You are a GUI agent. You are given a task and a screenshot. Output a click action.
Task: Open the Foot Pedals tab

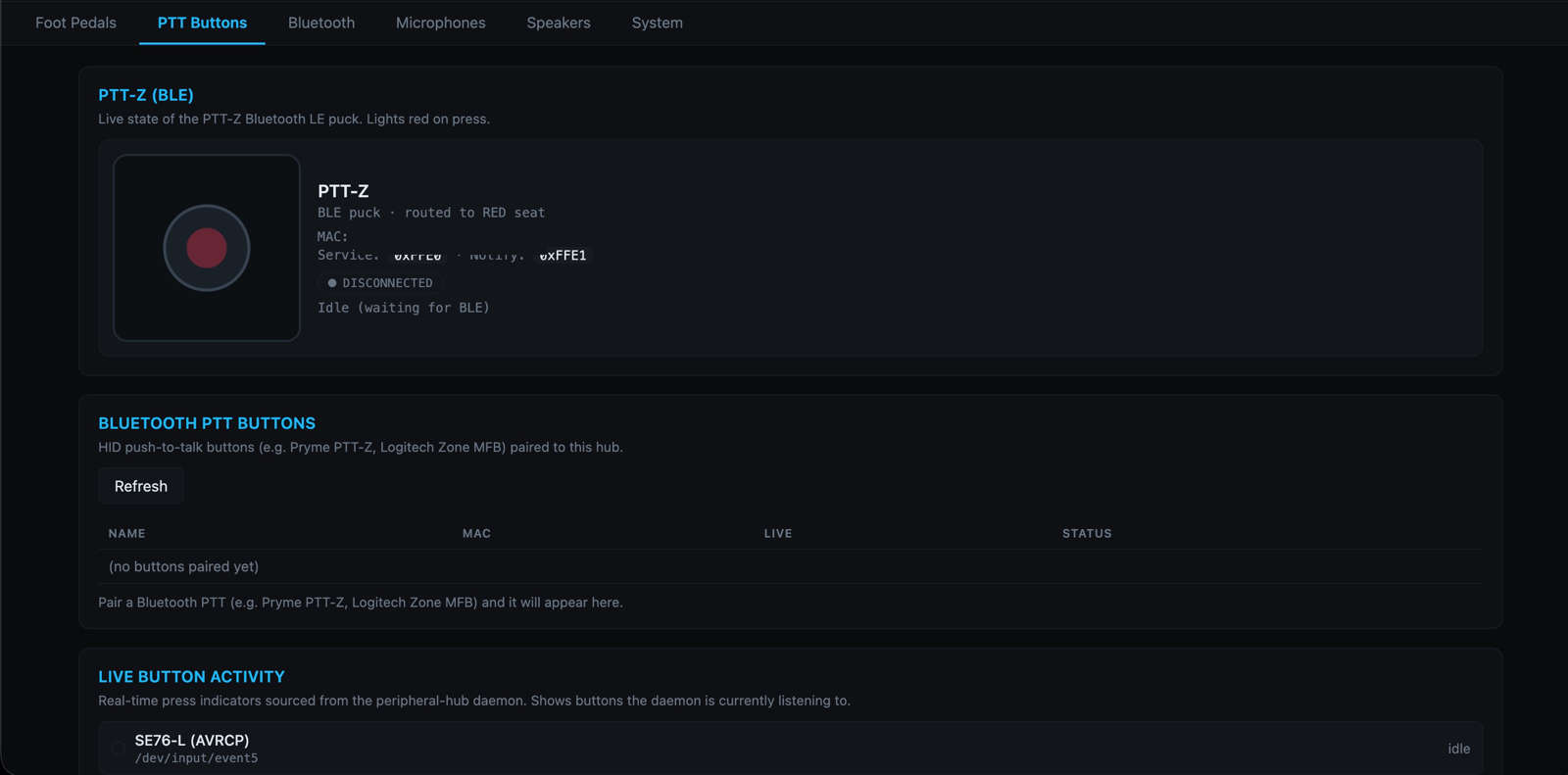pyautogui.click(x=75, y=23)
